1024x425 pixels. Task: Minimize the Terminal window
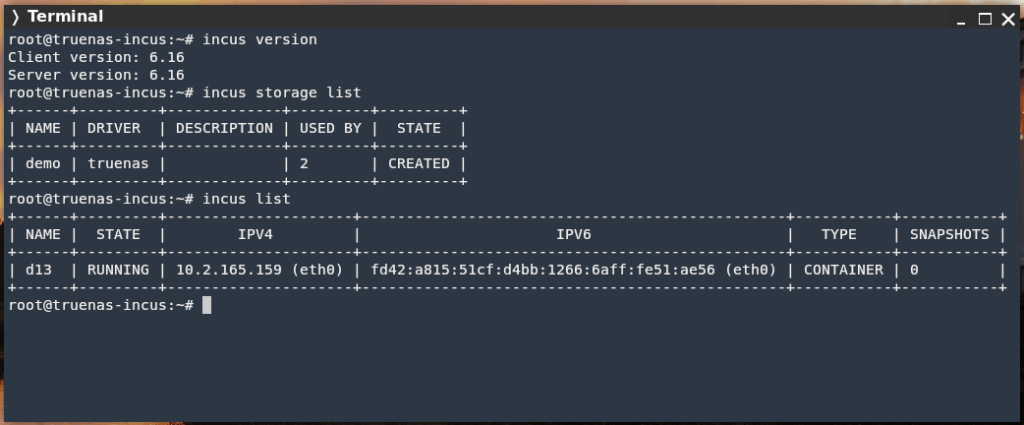coord(962,18)
